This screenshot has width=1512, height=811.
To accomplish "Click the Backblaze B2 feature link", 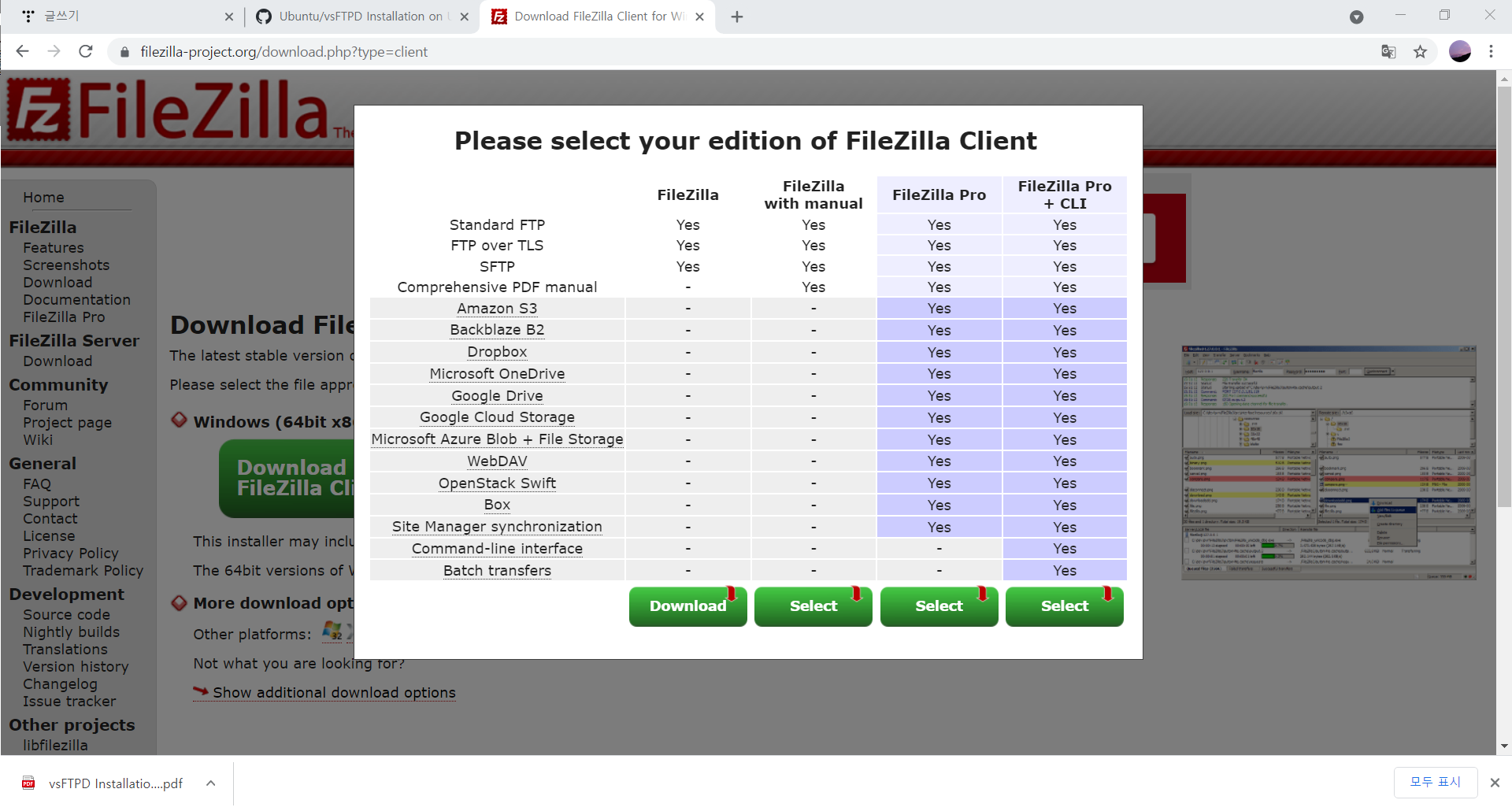I will (497, 330).
